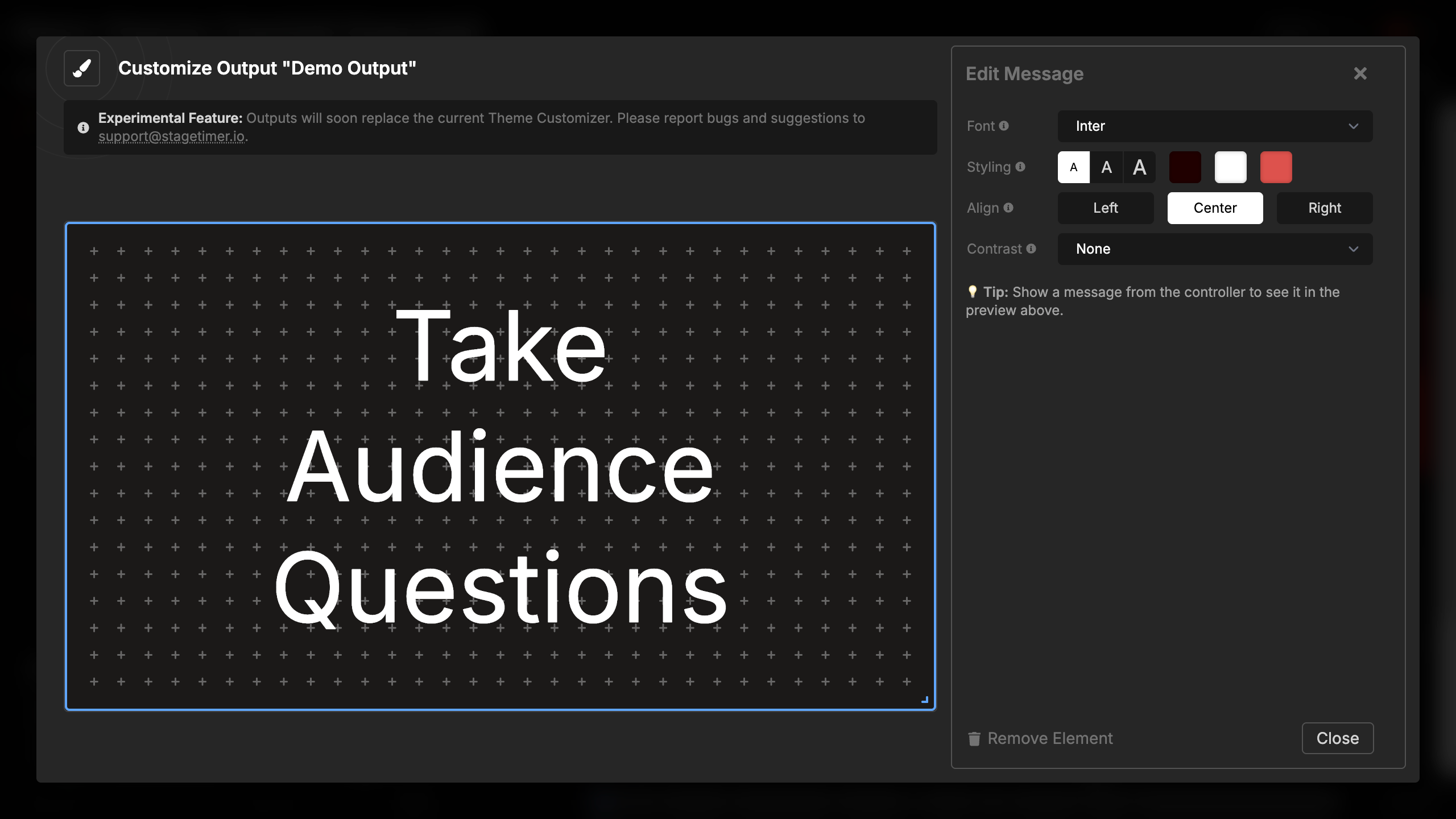Click the trash icon for Remove Element
1456x819 pixels.
[x=974, y=738]
